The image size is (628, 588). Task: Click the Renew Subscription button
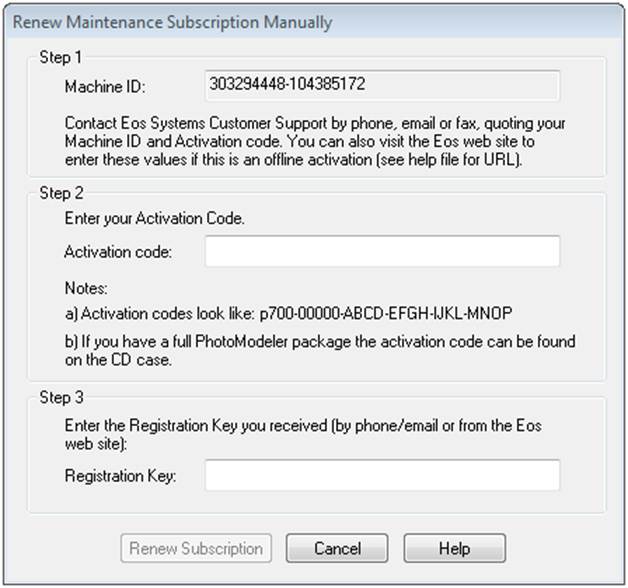(x=195, y=548)
